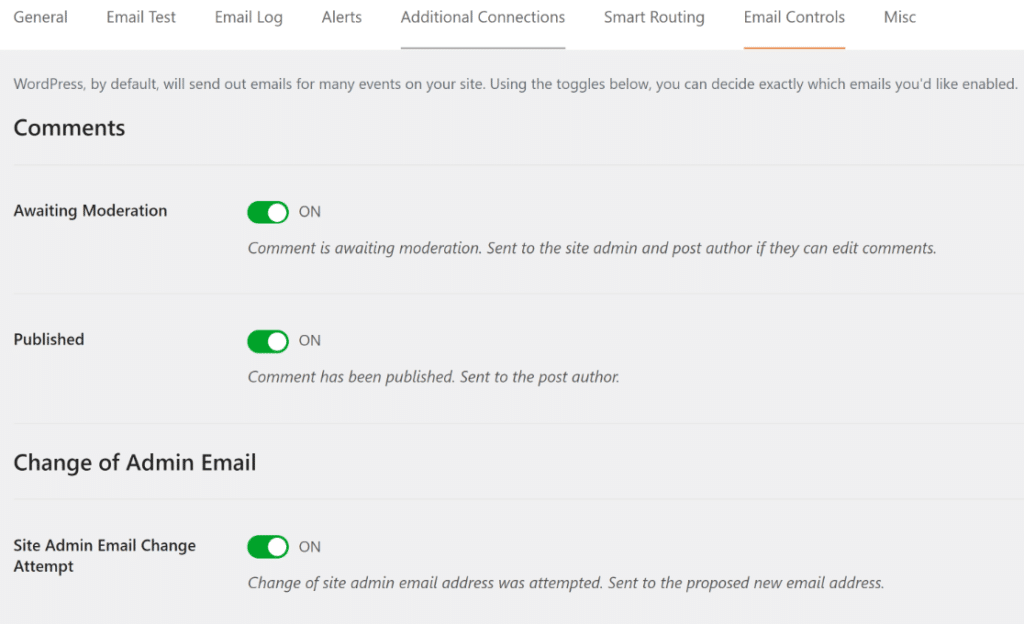The height and width of the screenshot is (624, 1024).
Task: Click the intro text about WordPress emails
Action: pos(512,84)
